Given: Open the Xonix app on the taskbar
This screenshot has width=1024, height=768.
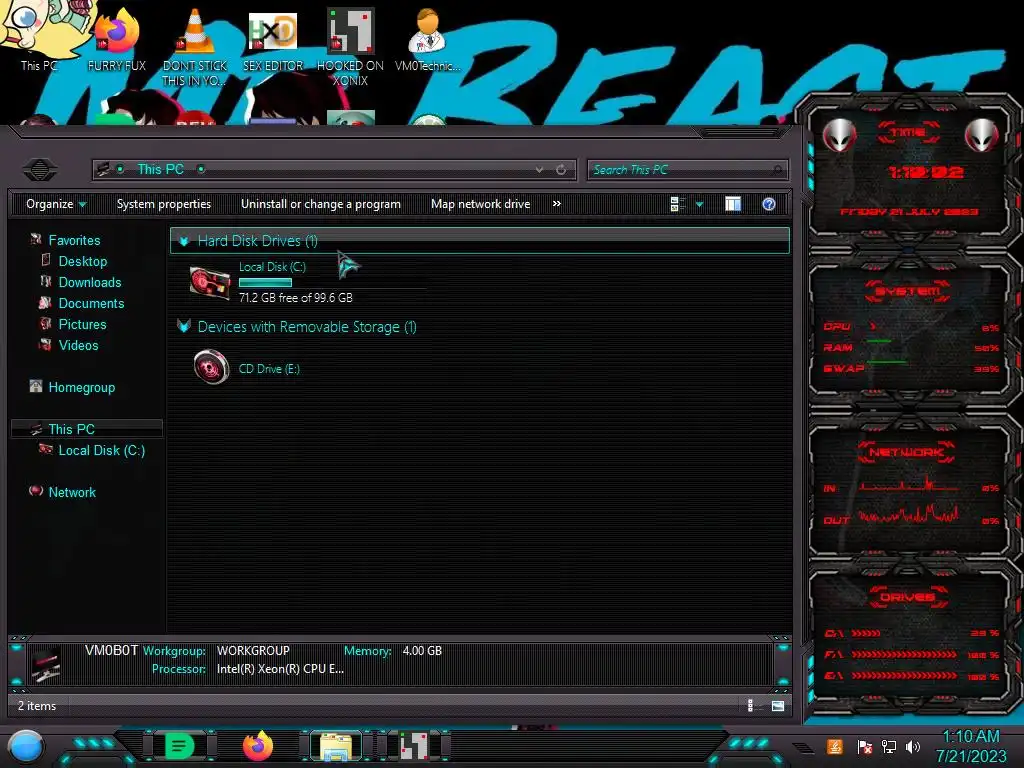Looking at the screenshot, I should pyautogui.click(x=413, y=746).
